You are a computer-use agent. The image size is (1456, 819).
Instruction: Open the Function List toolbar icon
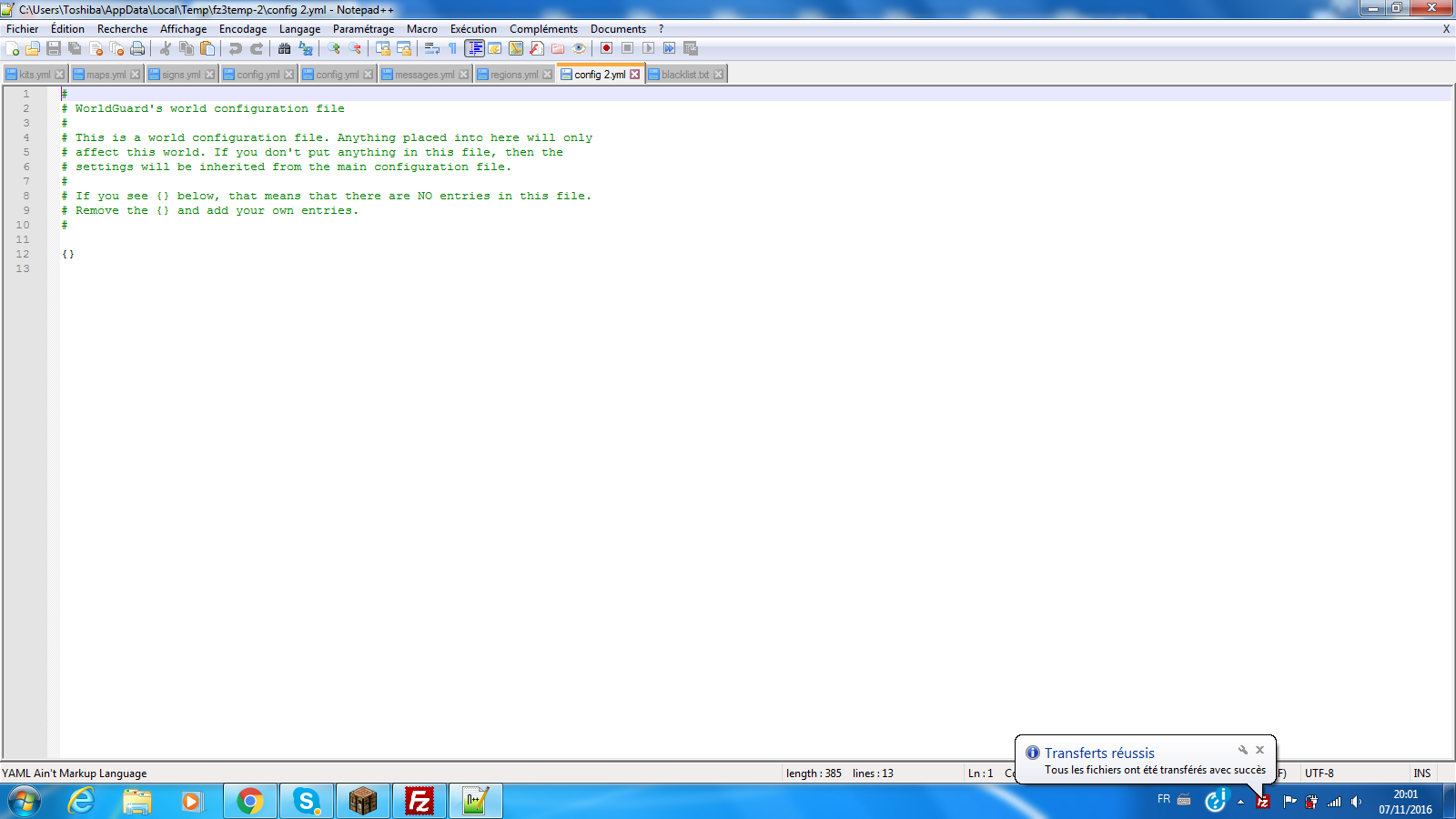(x=537, y=48)
